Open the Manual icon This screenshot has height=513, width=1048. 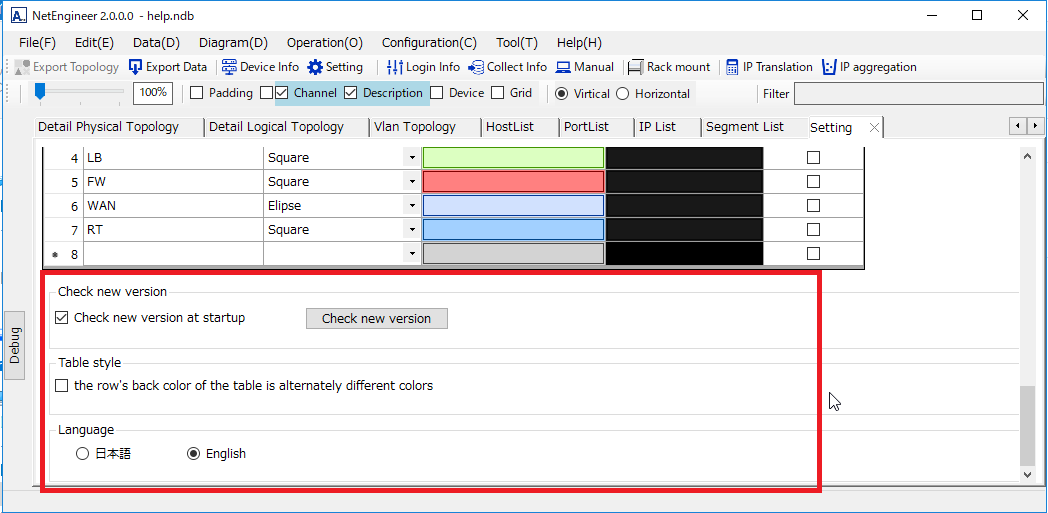click(564, 67)
